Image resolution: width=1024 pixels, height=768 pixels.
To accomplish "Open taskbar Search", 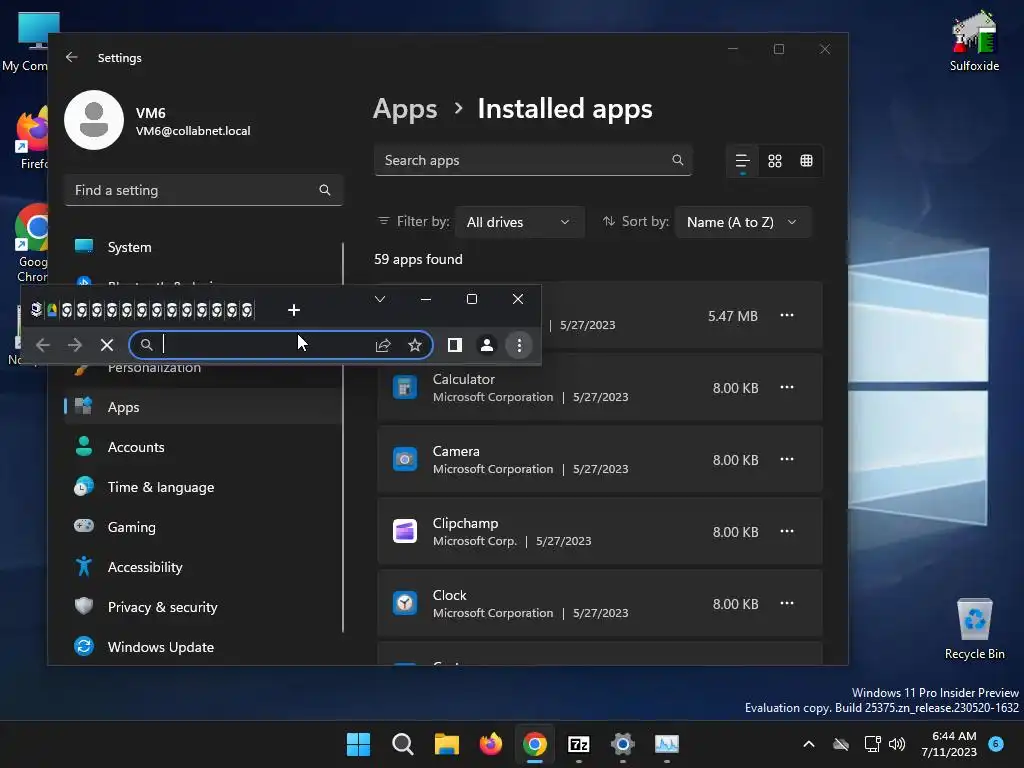I will point(402,744).
